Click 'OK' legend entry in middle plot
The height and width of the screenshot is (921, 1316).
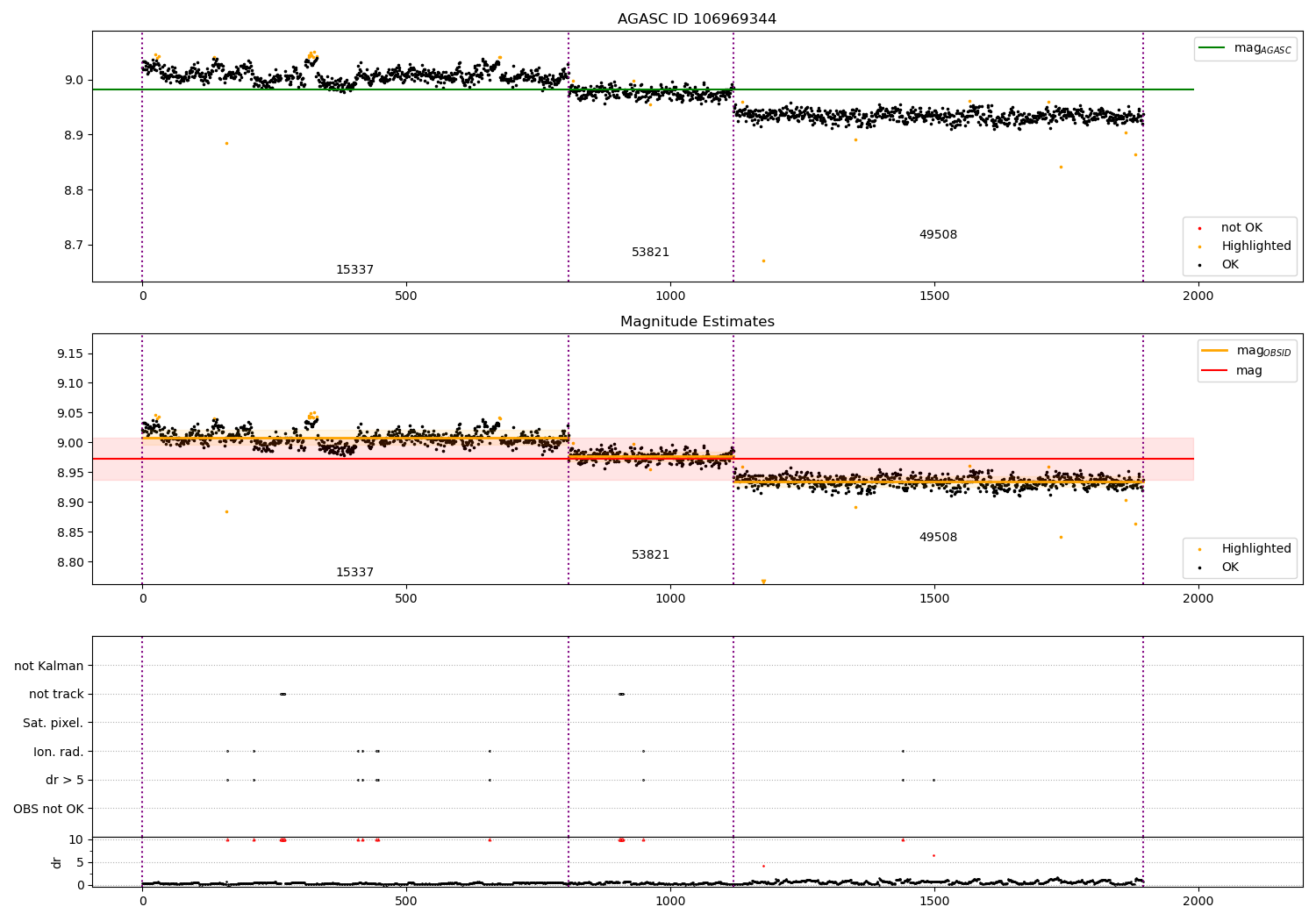1230,568
